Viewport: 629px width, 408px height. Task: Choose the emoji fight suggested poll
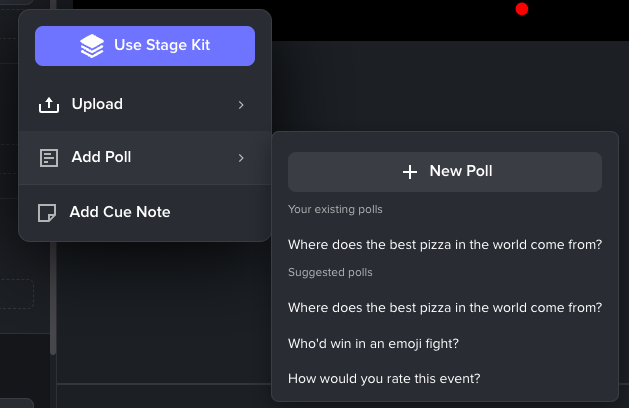[373, 344]
